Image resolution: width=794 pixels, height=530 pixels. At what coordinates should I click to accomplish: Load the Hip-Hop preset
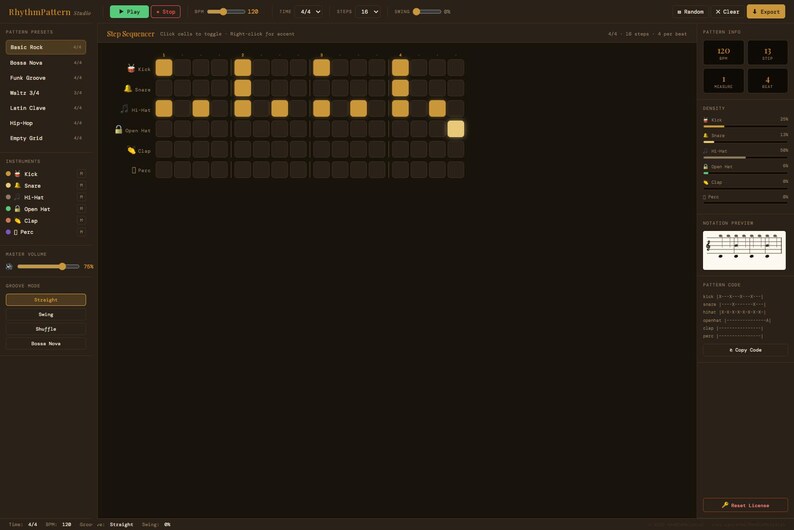[x=46, y=123]
